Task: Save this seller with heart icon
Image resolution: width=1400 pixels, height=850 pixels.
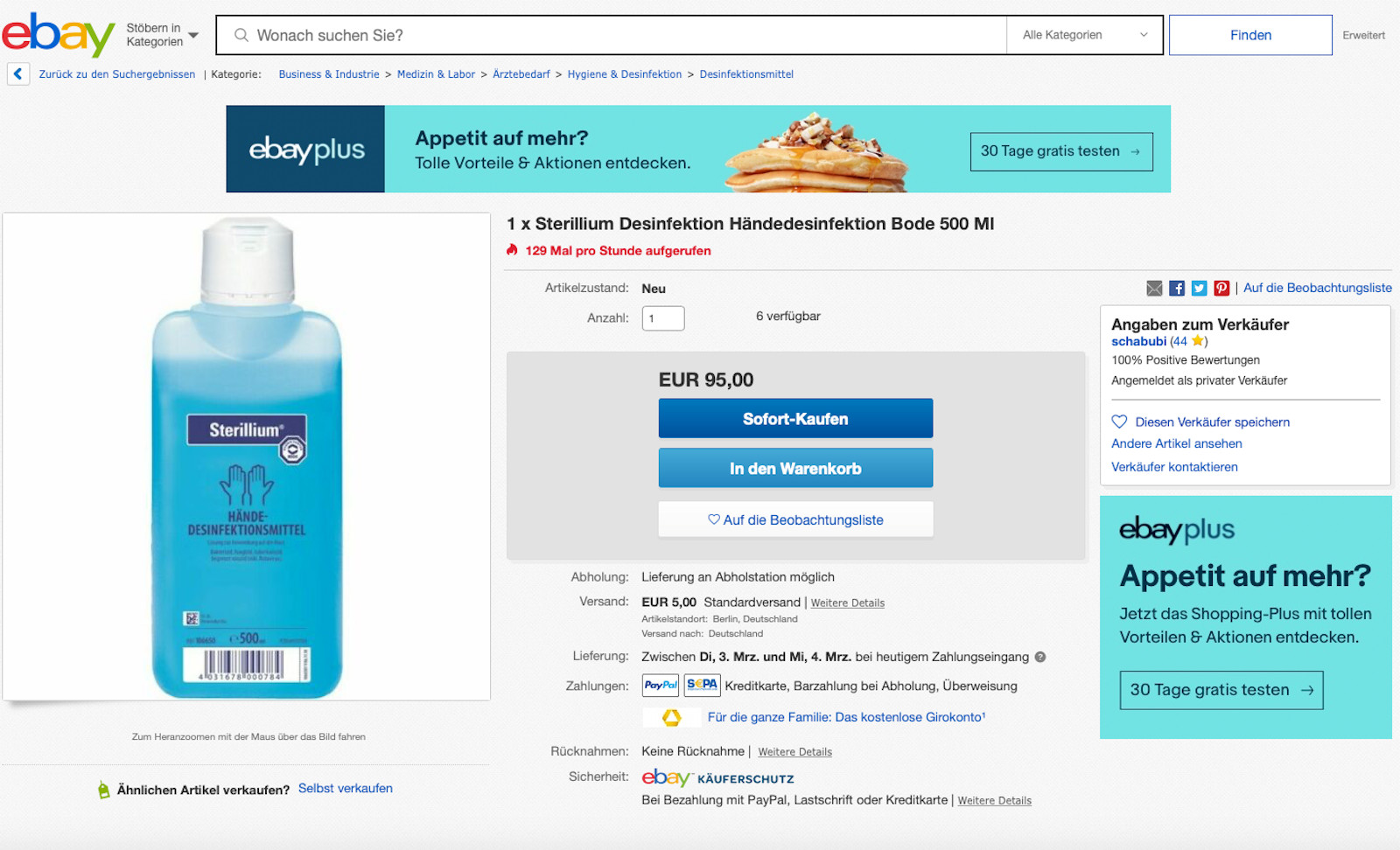Action: click(x=1119, y=422)
